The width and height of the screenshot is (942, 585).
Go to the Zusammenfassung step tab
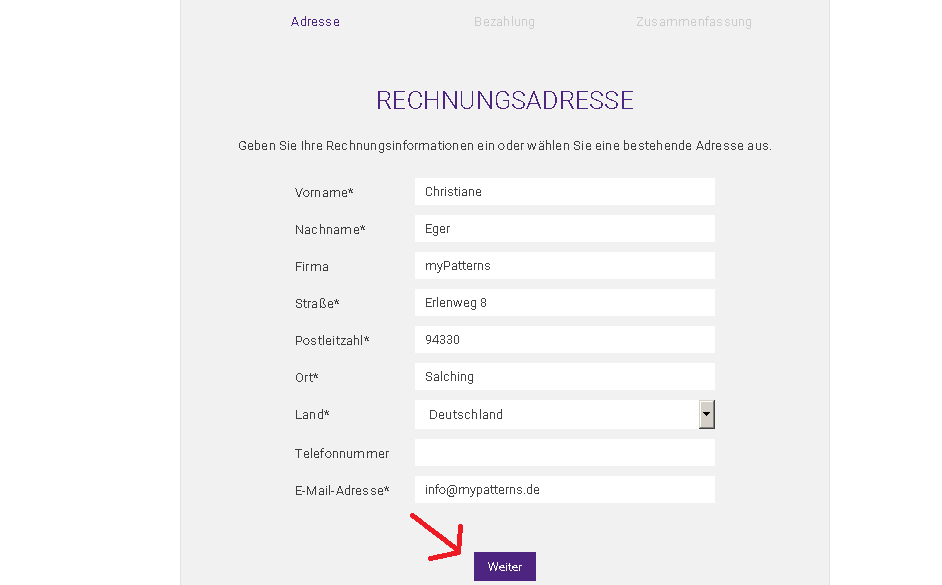pos(693,22)
